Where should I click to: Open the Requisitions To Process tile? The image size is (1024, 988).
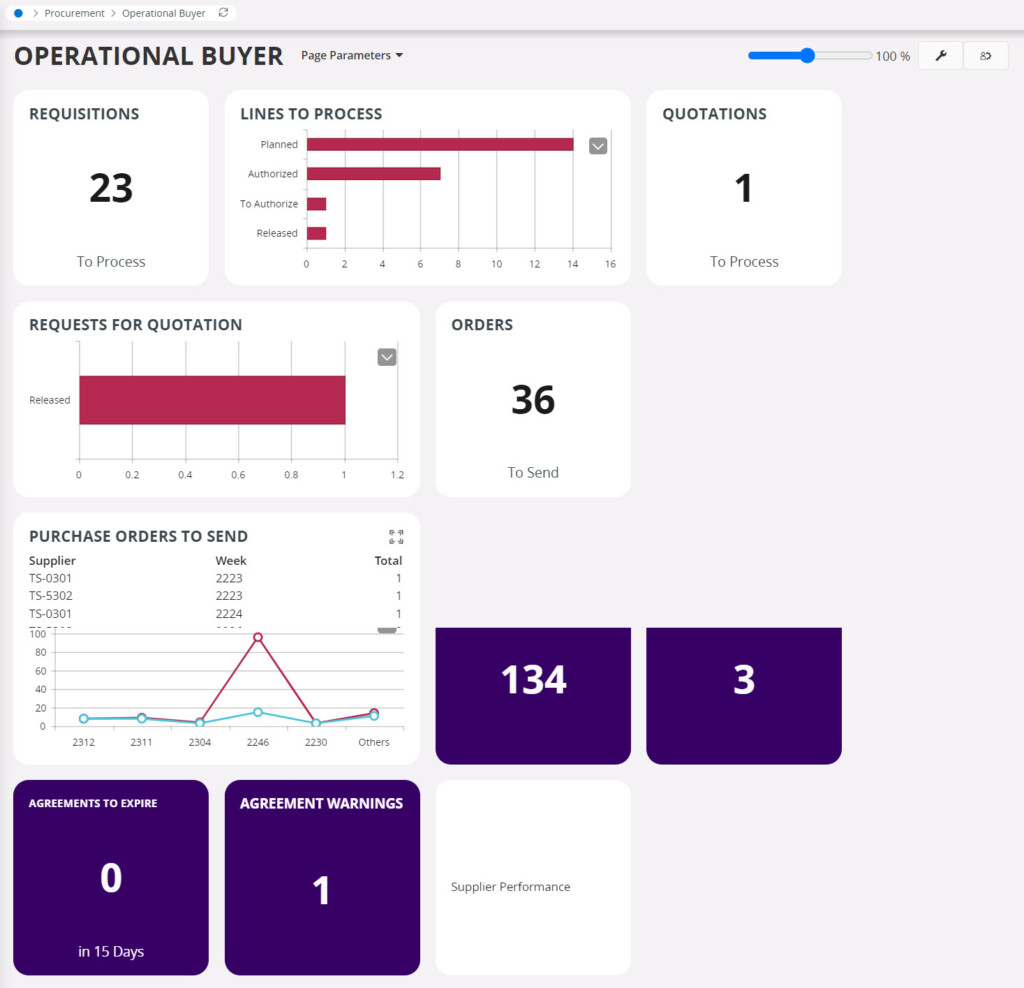(111, 188)
